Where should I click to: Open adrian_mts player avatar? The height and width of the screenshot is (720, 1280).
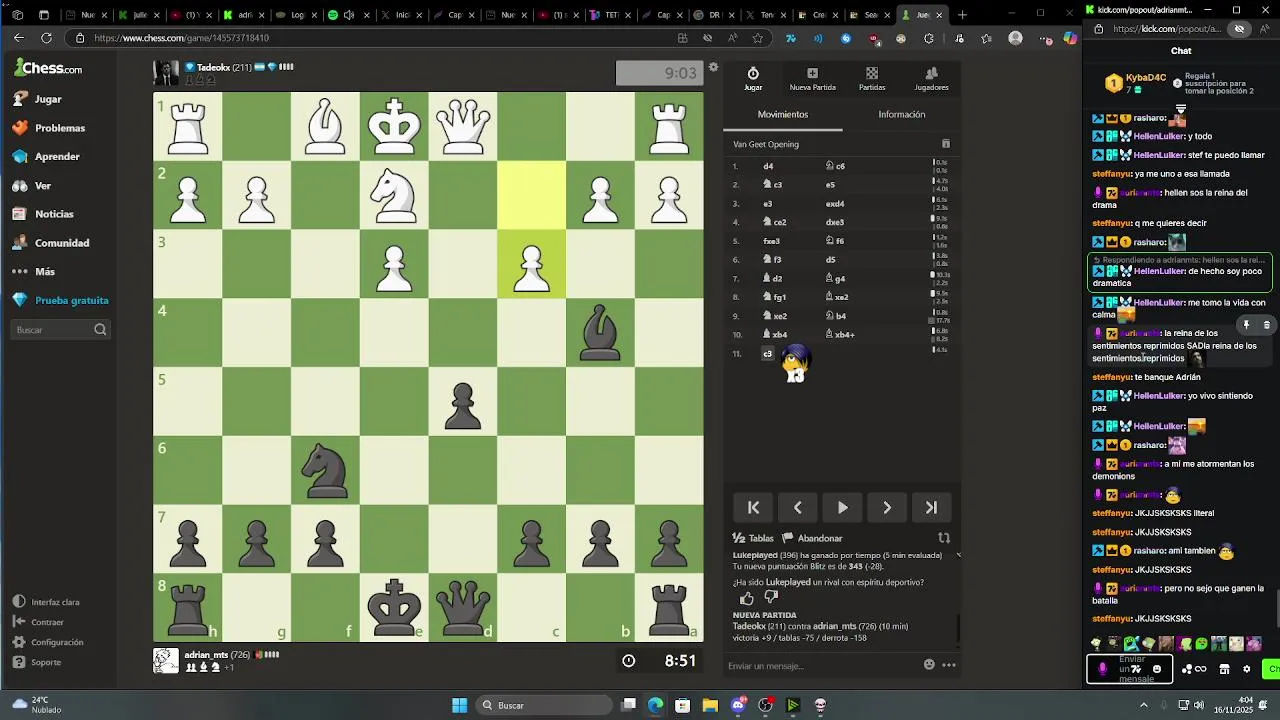pos(166,660)
